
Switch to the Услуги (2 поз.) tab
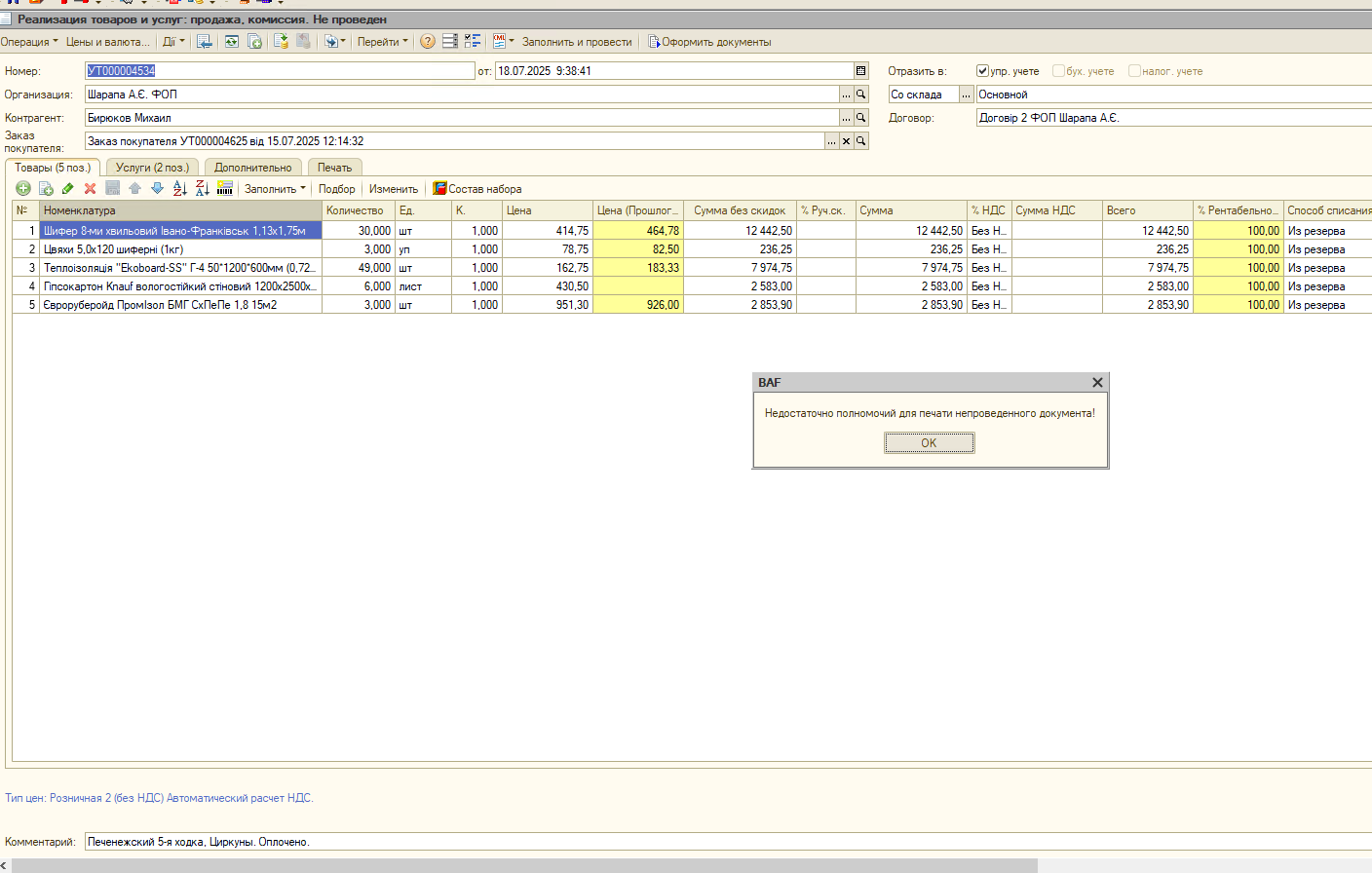152,168
